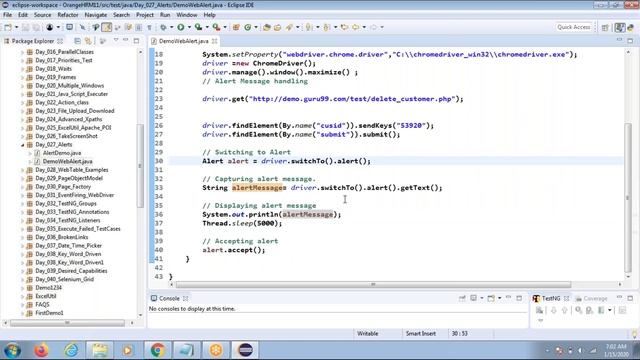
Task: Click the Debug bug icon in toolbar
Action: coord(163,27)
